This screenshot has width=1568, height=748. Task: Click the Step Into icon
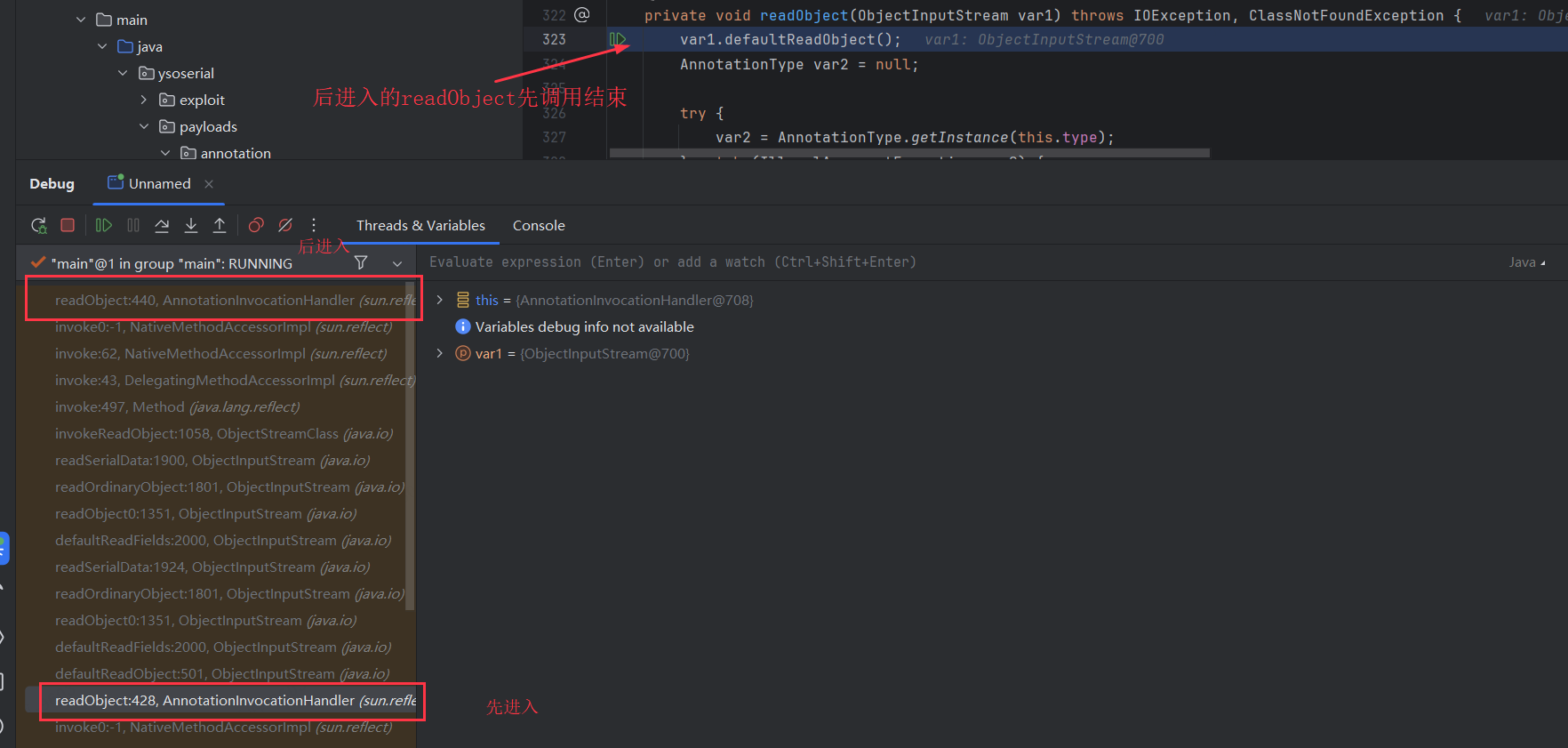[191, 225]
